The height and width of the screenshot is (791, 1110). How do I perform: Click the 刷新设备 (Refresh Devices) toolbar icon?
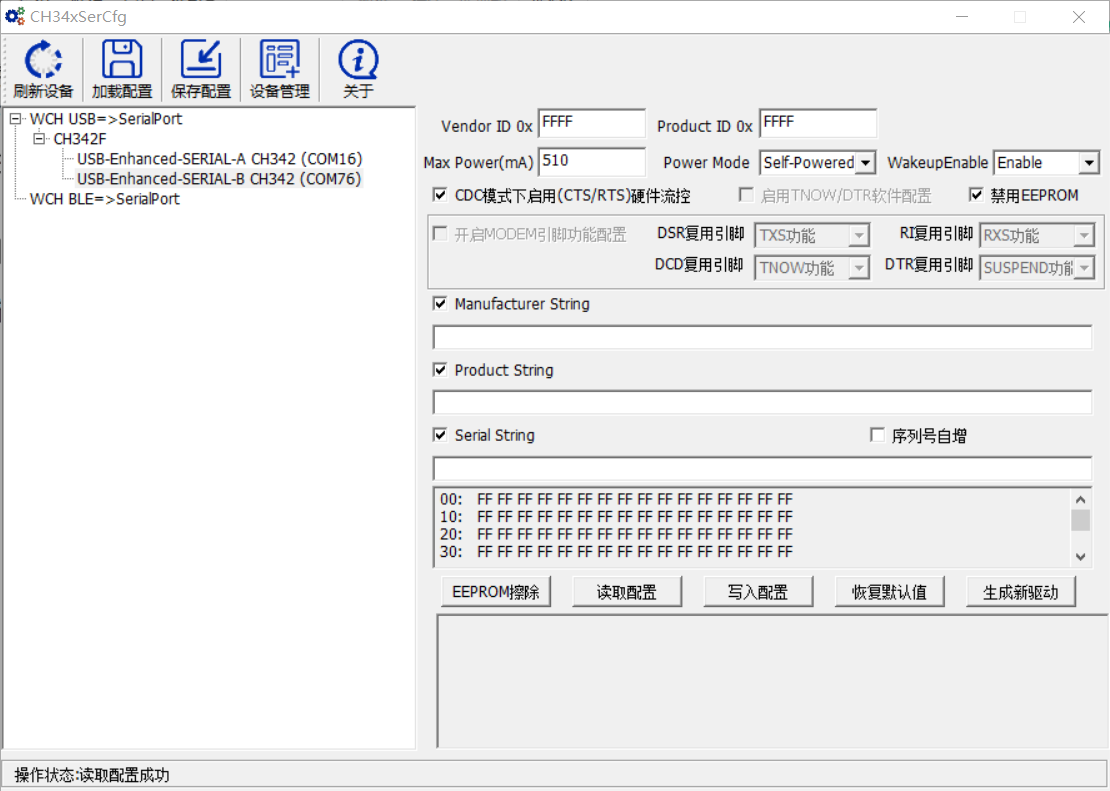[x=42, y=67]
